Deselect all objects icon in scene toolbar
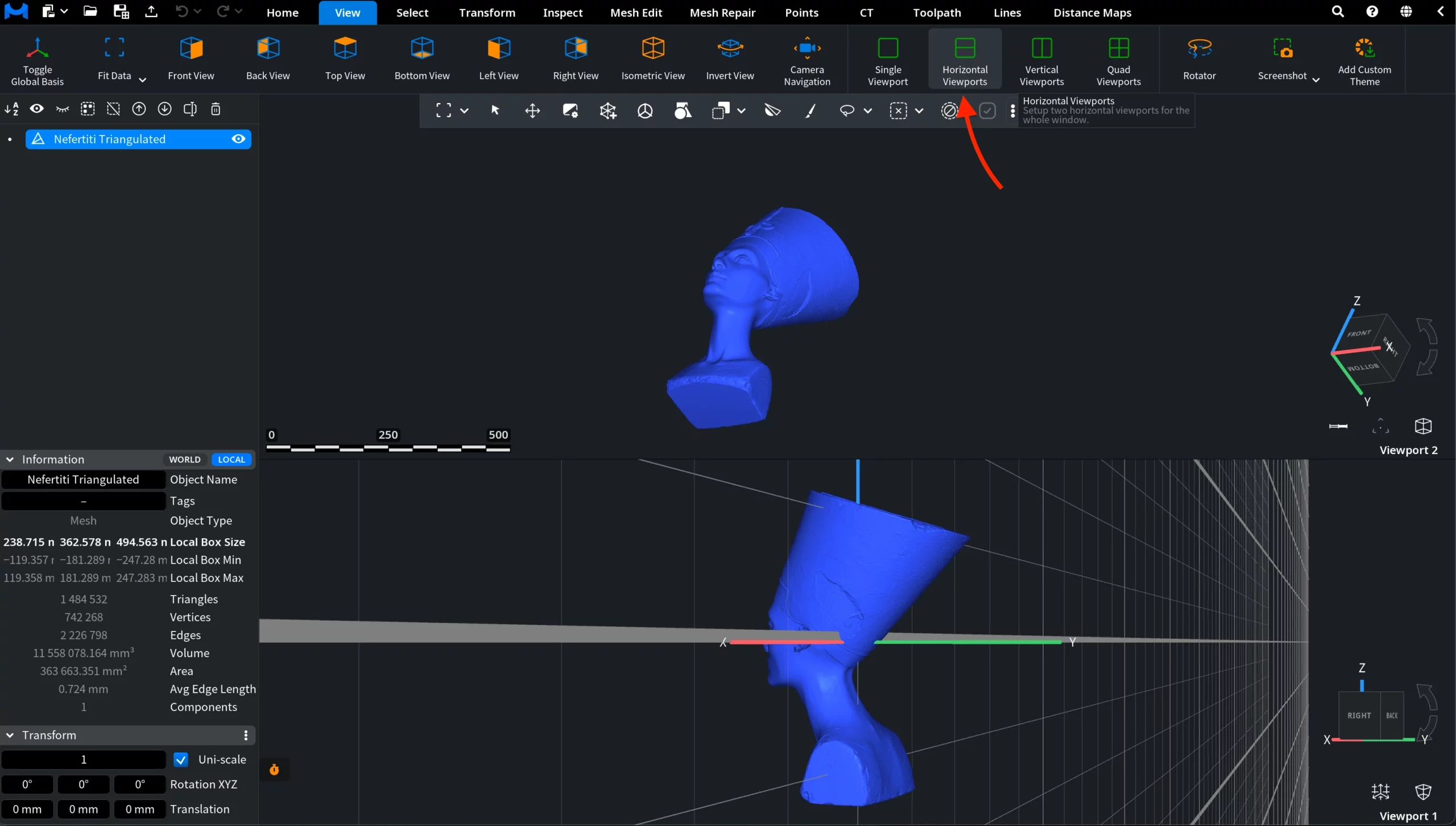 (x=113, y=109)
